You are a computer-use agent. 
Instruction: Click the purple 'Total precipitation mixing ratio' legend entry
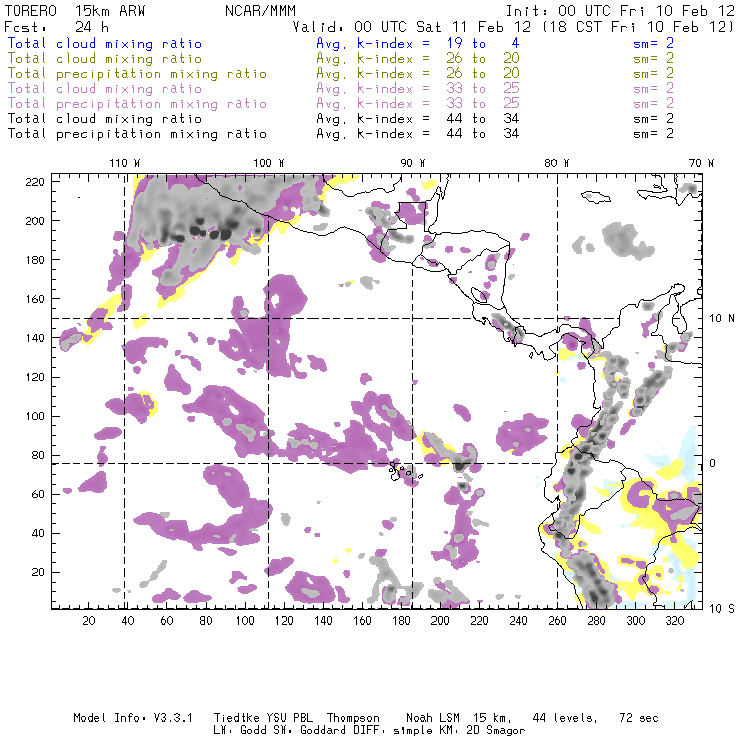137,104
